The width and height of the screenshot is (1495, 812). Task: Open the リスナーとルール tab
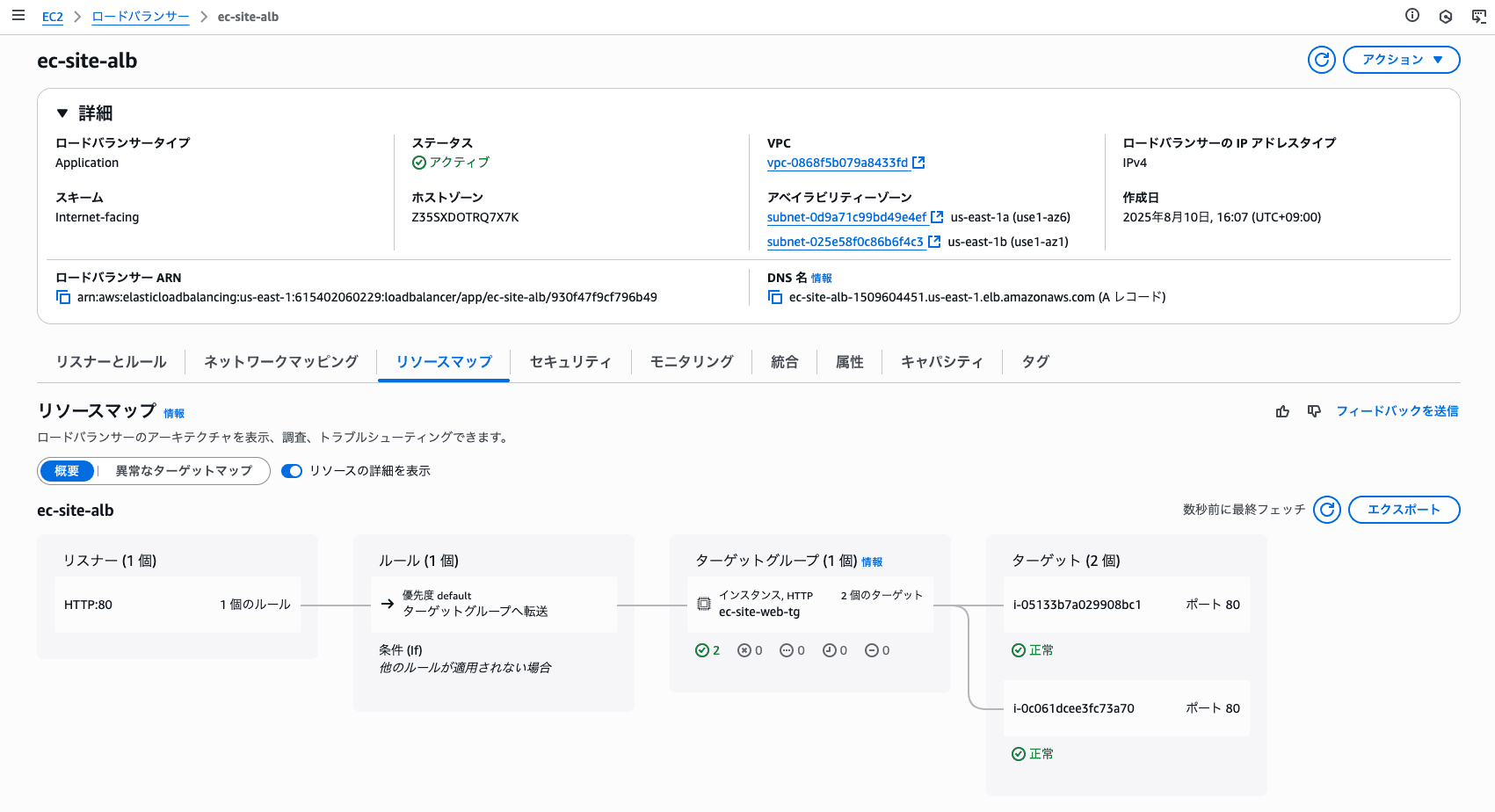[111, 362]
